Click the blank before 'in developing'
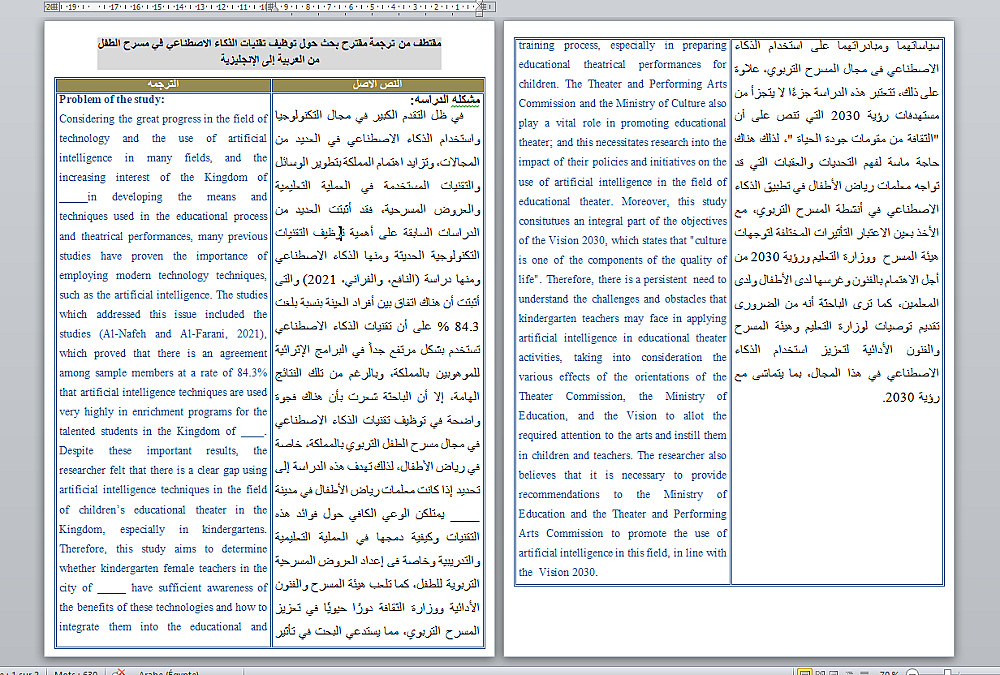This screenshot has width=1000, height=675. (72, 199)
